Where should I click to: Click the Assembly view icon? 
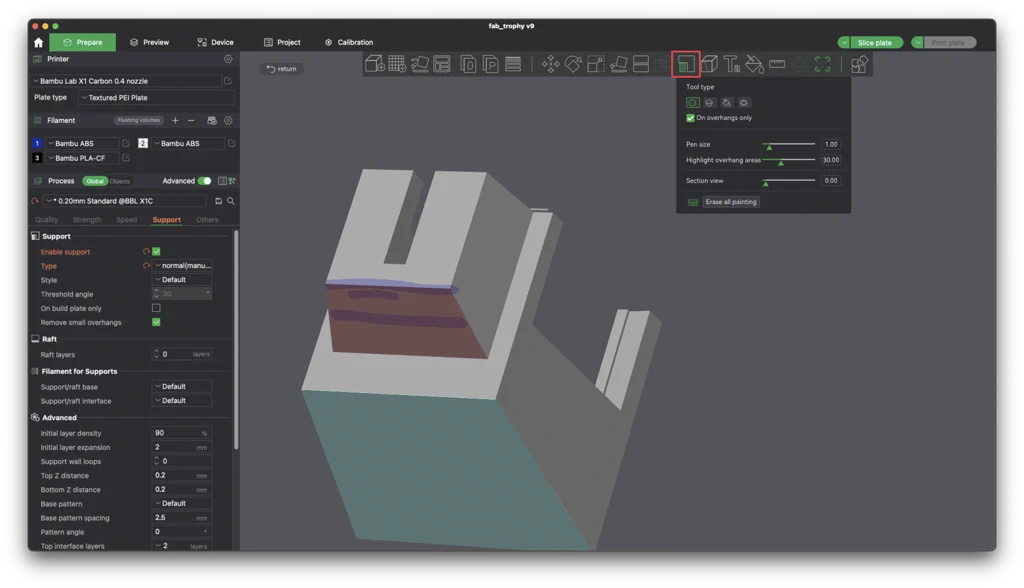click(x=859, y=64)
